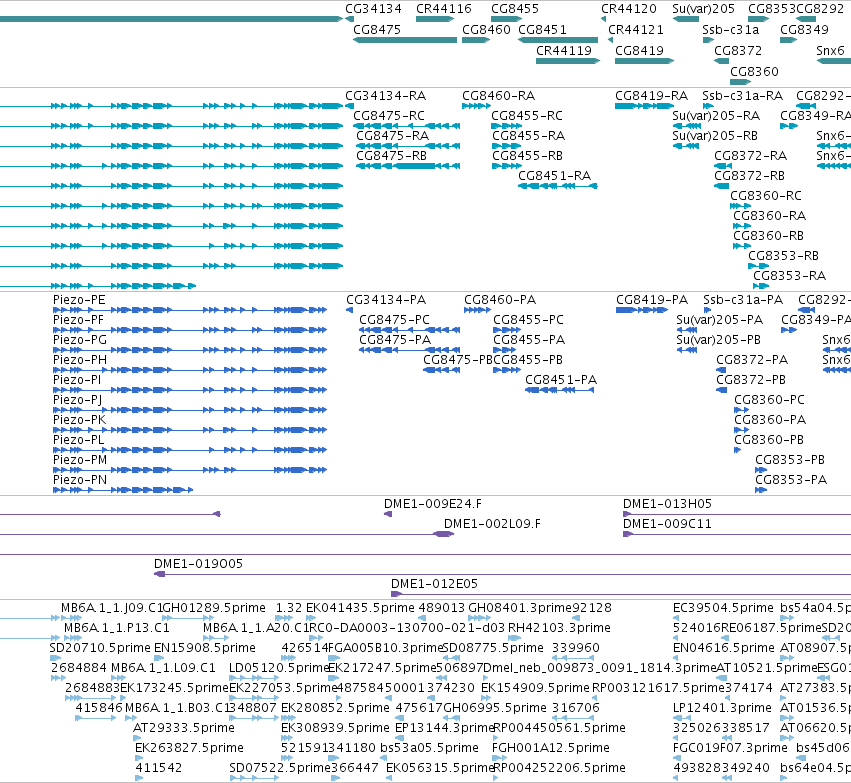This screenshot has height=783, width=851.
Task: Select protein Piezo-PG
Action: (80, 340)
